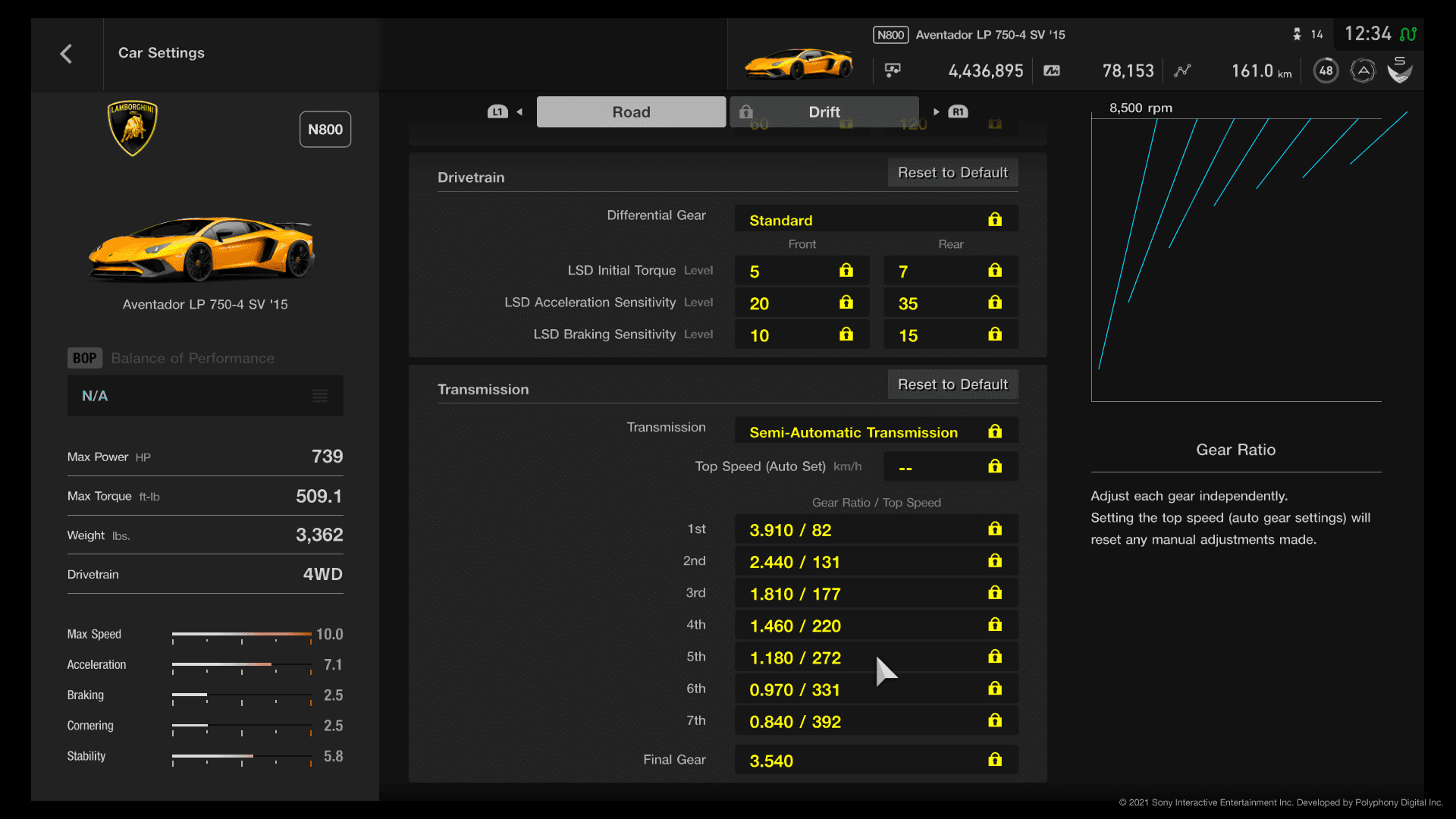Viewport: 1456px width, 819px height.
Task: Open the Semi-Automatic Transmission selector
Action: coord(876,431)
